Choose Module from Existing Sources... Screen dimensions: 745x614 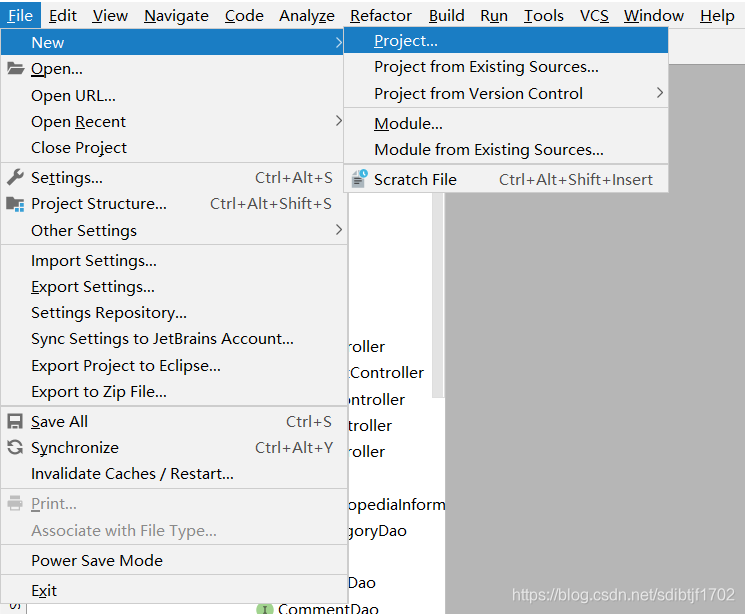pos(506,150)
